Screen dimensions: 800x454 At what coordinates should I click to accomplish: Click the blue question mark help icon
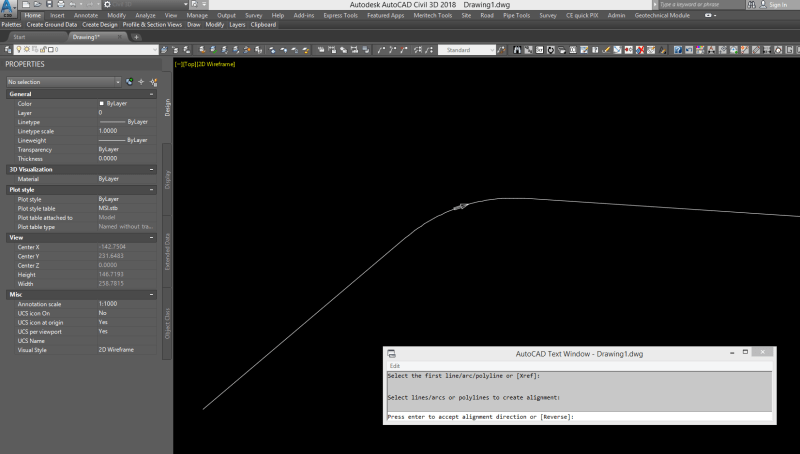(678, 49)
